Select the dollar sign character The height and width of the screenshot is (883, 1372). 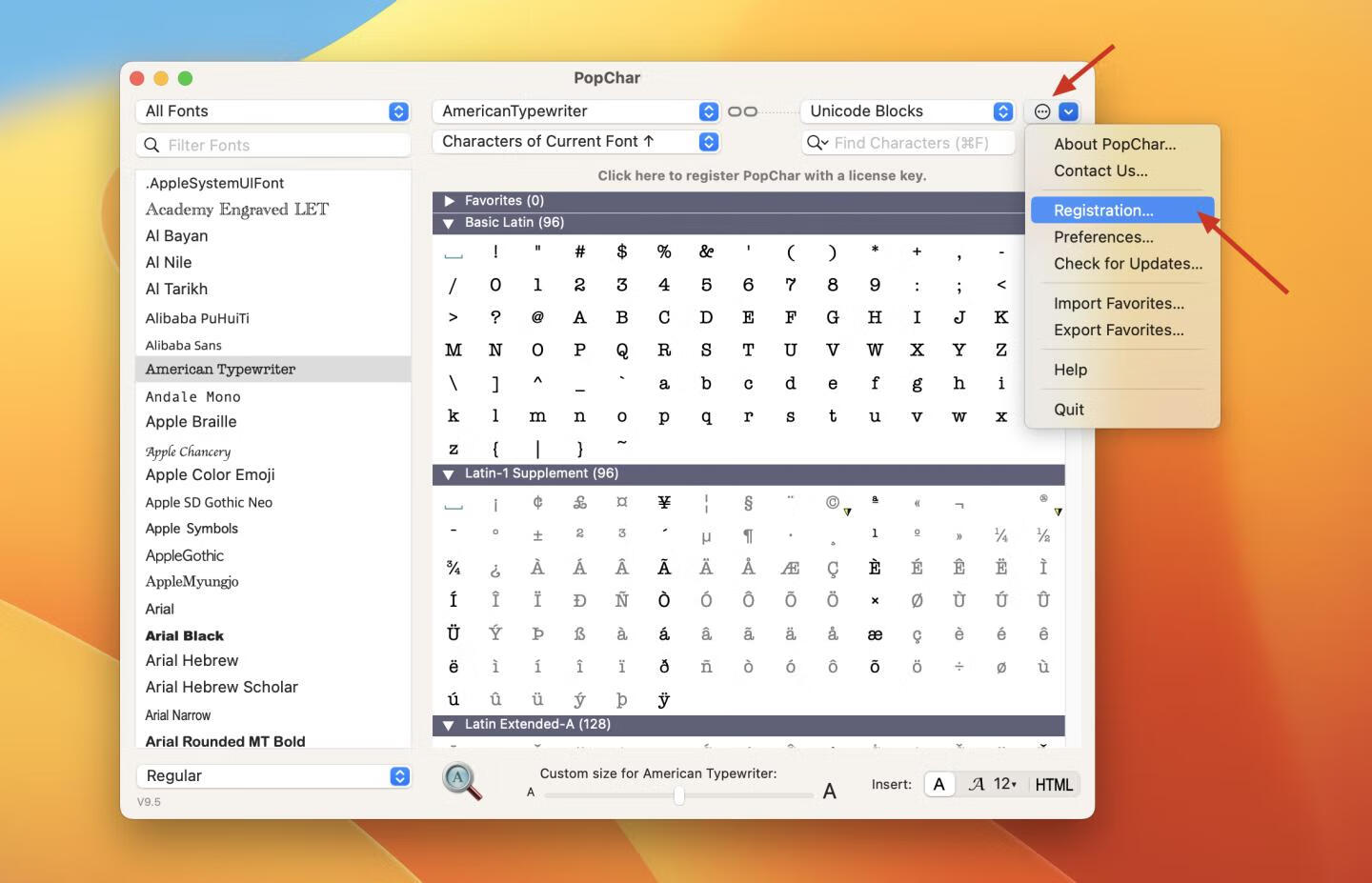tap(622, 251)
